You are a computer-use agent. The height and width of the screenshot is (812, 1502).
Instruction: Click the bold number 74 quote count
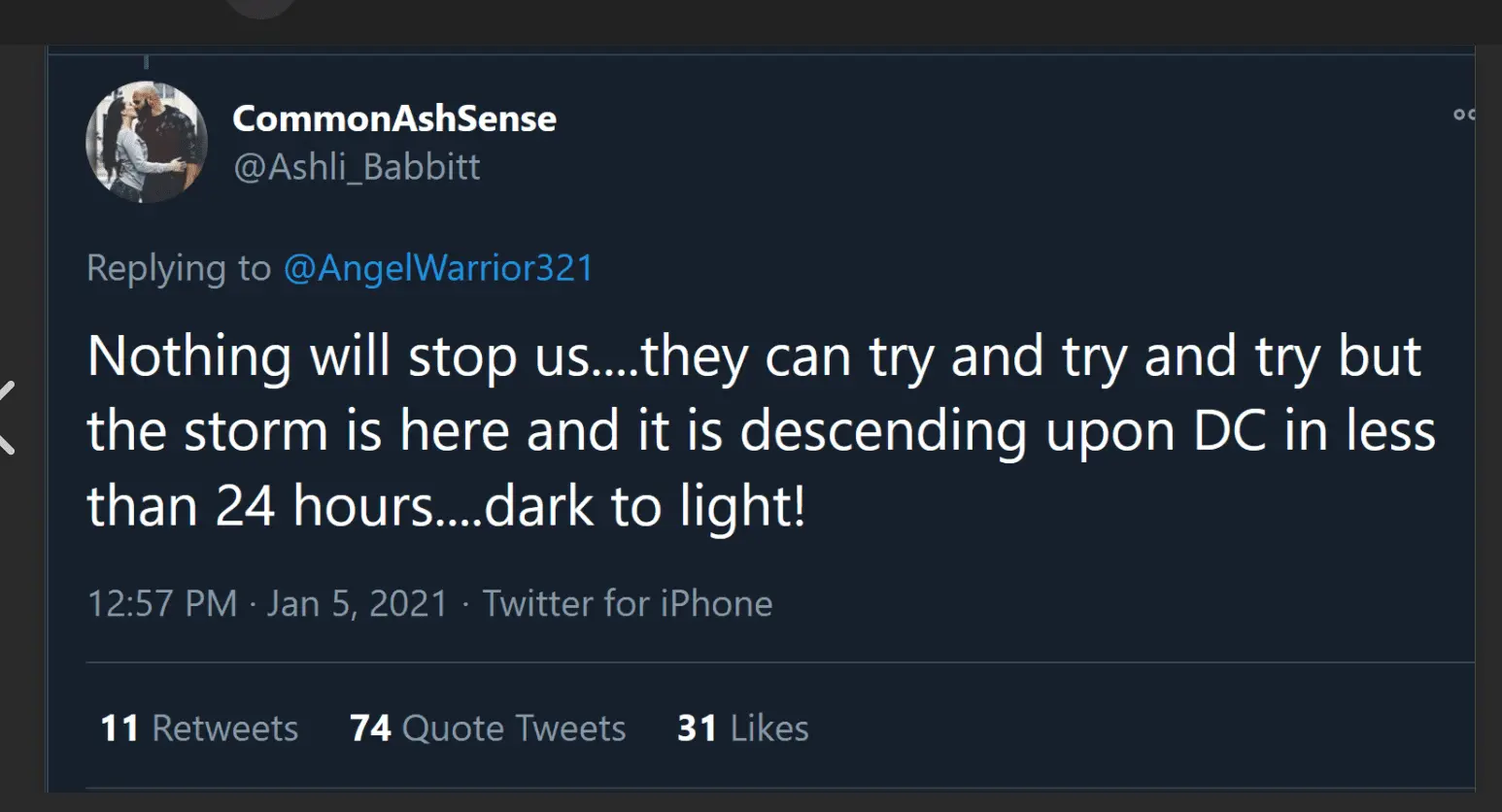point(370,728)
